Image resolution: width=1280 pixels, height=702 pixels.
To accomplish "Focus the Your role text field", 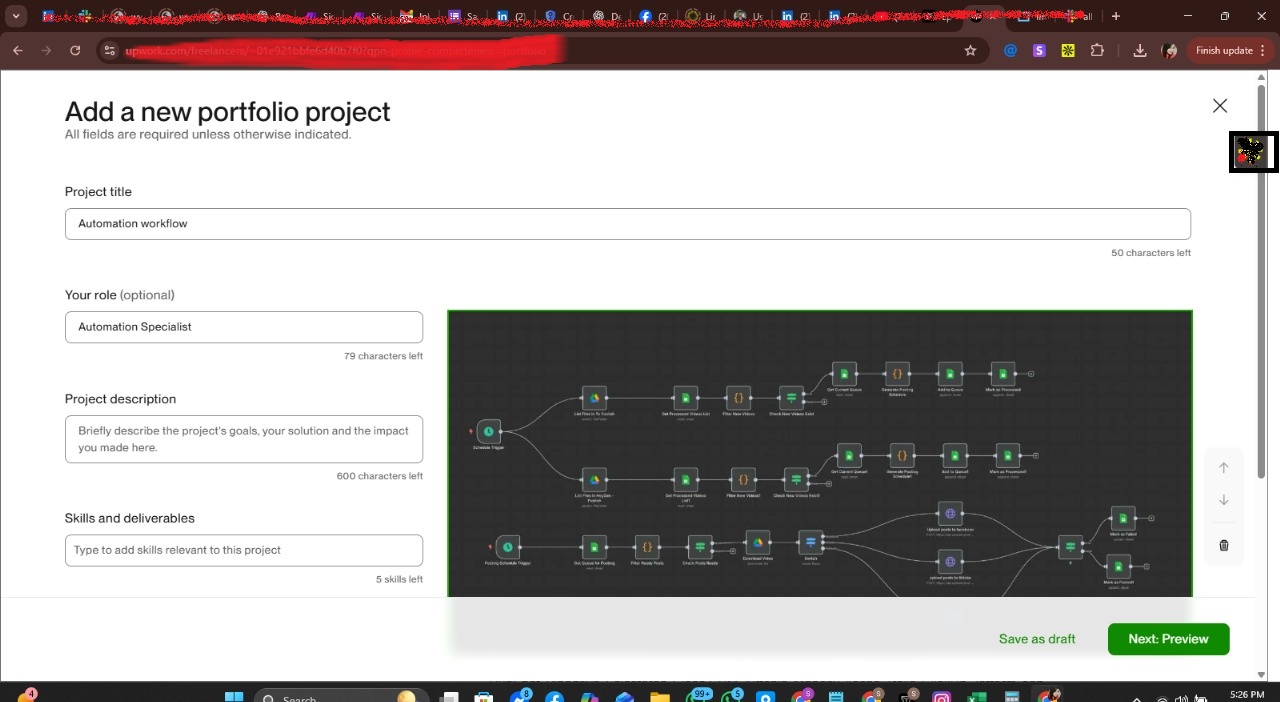I will coord(244,327).
